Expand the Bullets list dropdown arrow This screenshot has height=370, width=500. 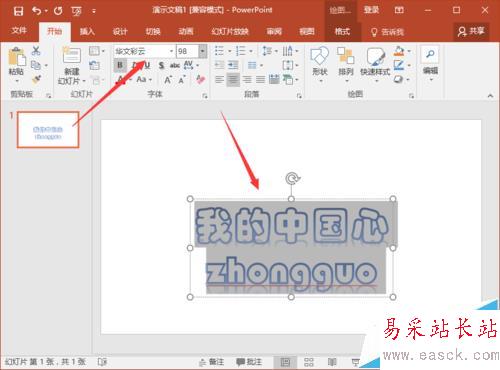230,51
